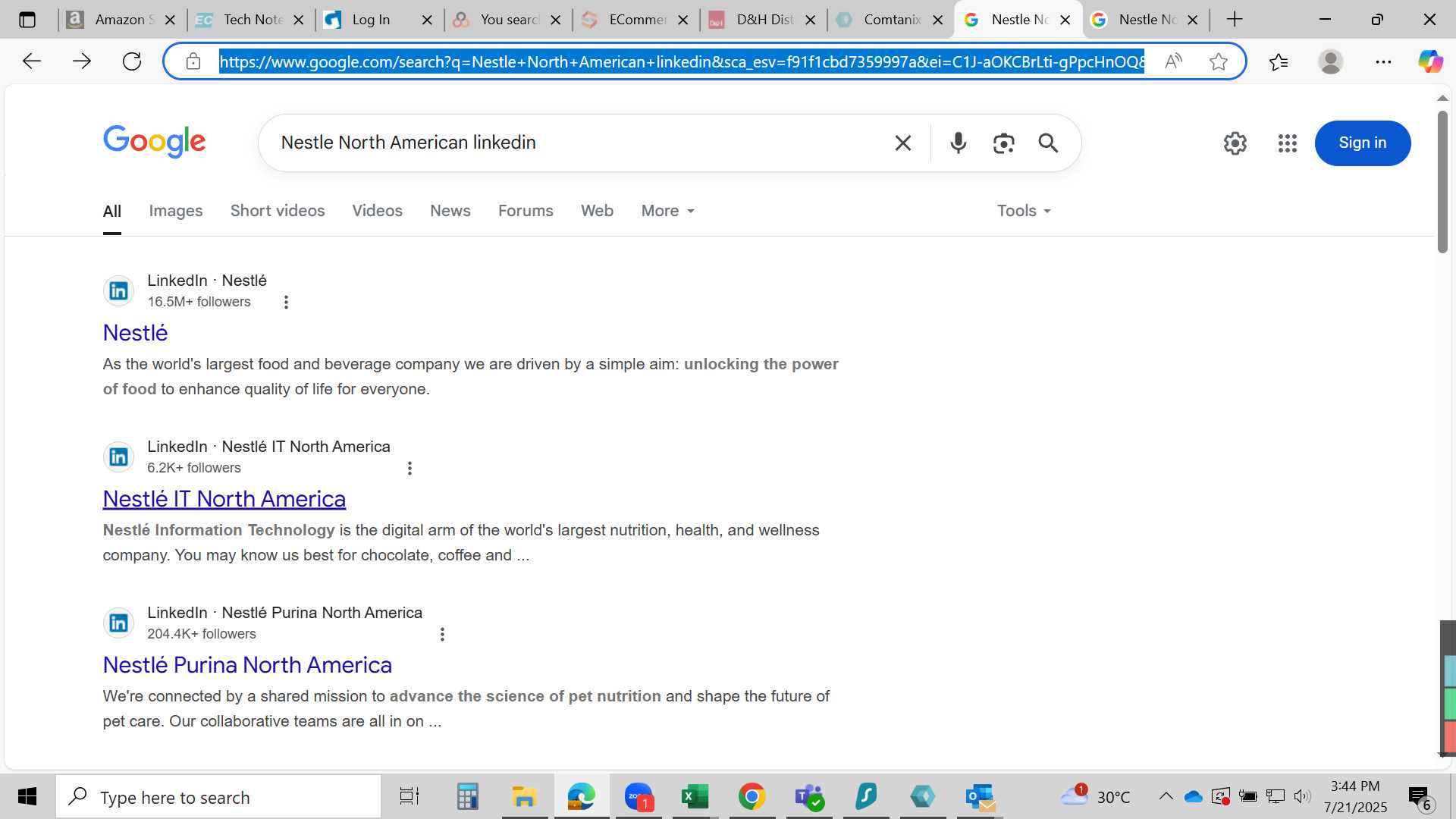Go to the Google logo homepage
This screenshot has width=1456, height=819.
(x=154, y=142)
